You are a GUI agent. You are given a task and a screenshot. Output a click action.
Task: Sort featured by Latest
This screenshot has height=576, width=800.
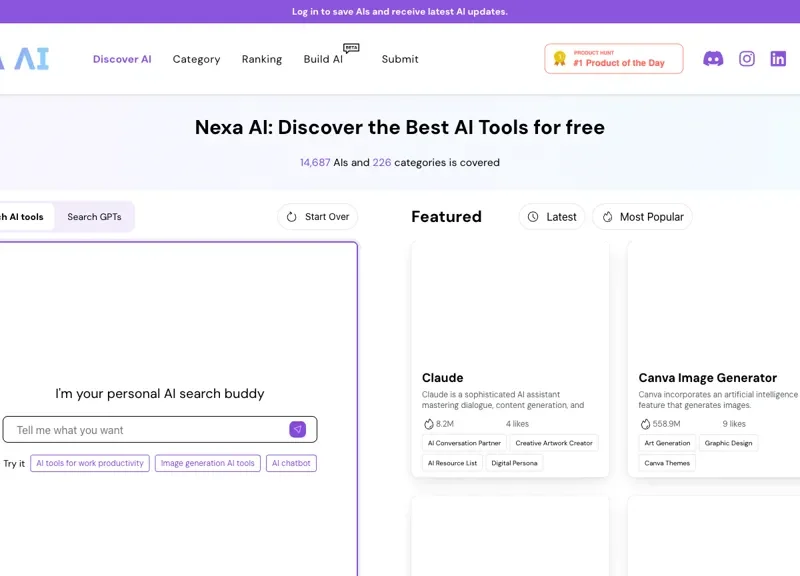[x=552, y=217]
